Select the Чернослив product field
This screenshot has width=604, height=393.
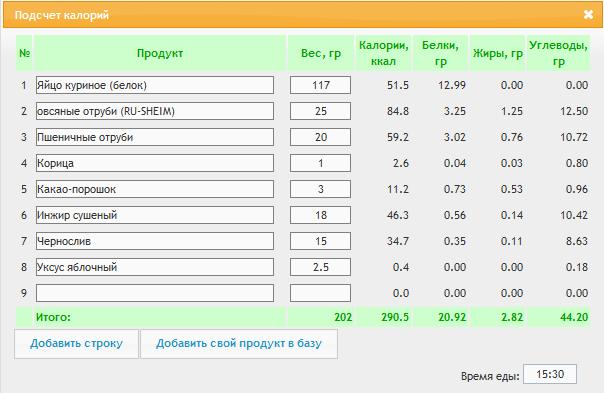pyautogui.click(x=155, y=241)
